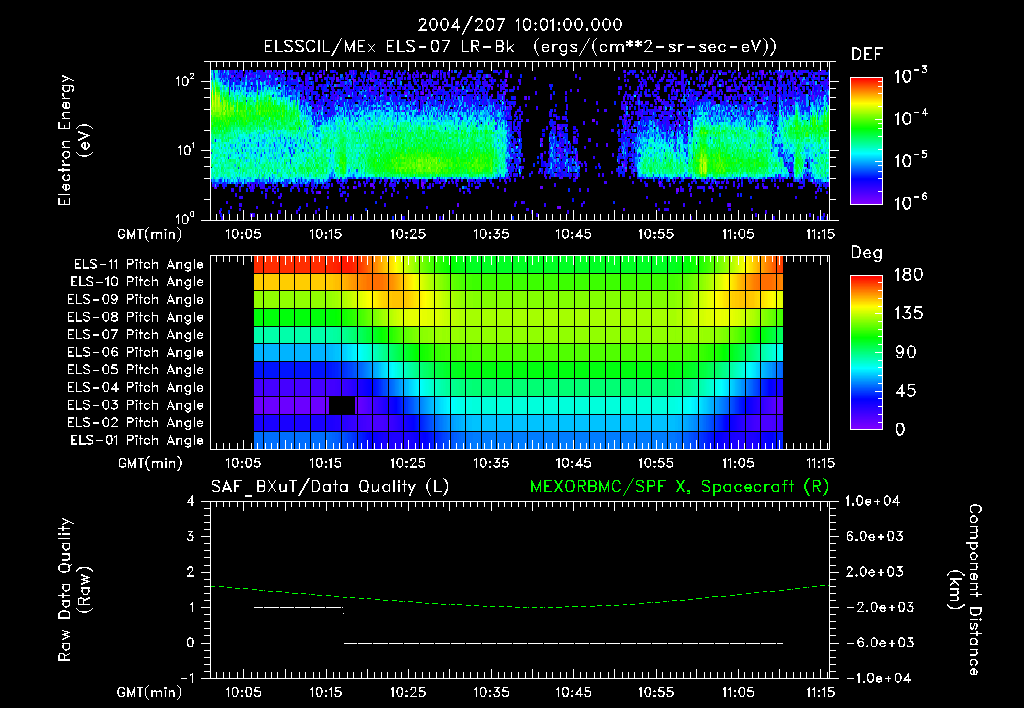Click 'GMT(min)' under the electron spectrogram

(150, 234)
